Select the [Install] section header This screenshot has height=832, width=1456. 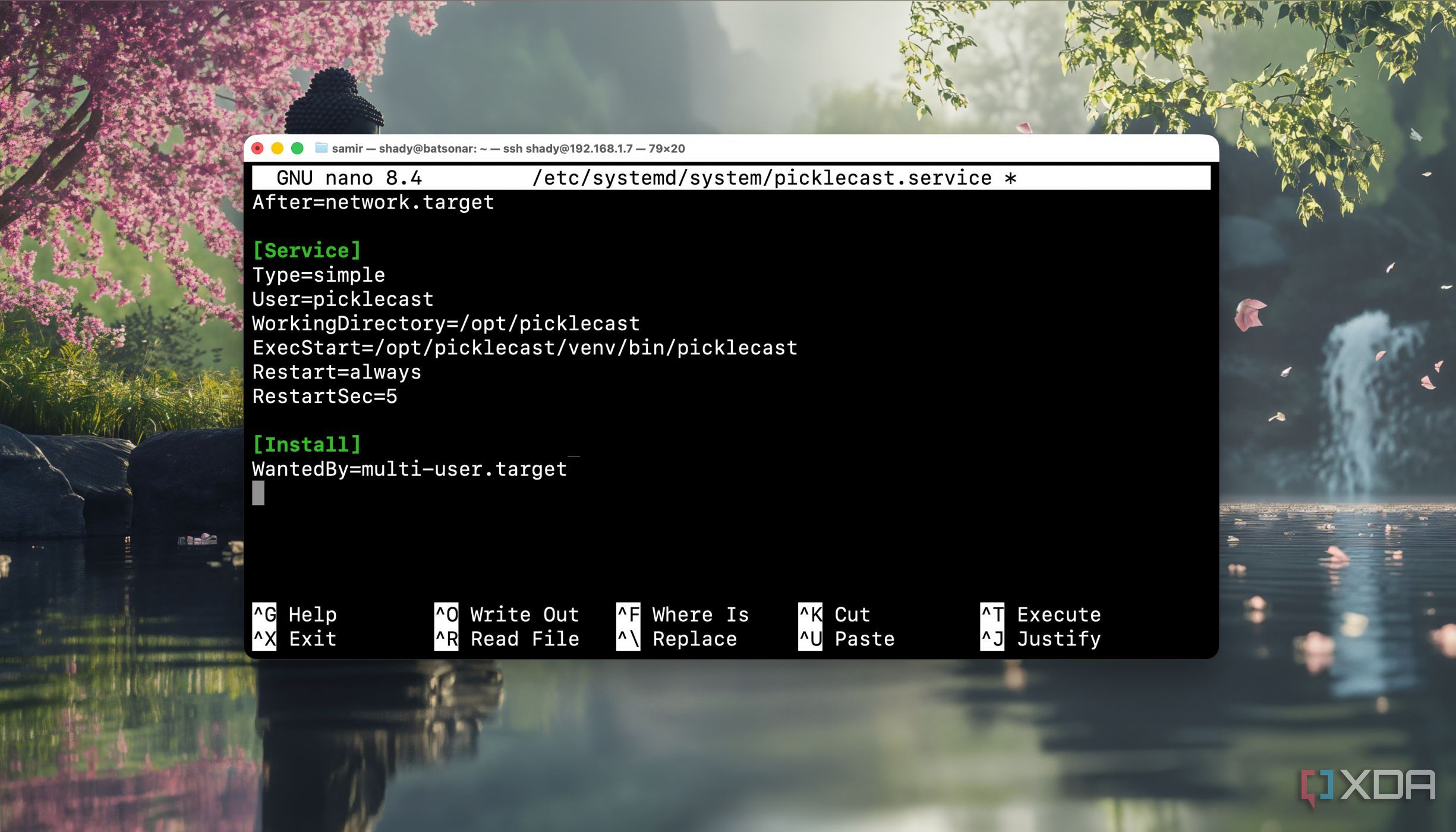(x=307, y=445)
